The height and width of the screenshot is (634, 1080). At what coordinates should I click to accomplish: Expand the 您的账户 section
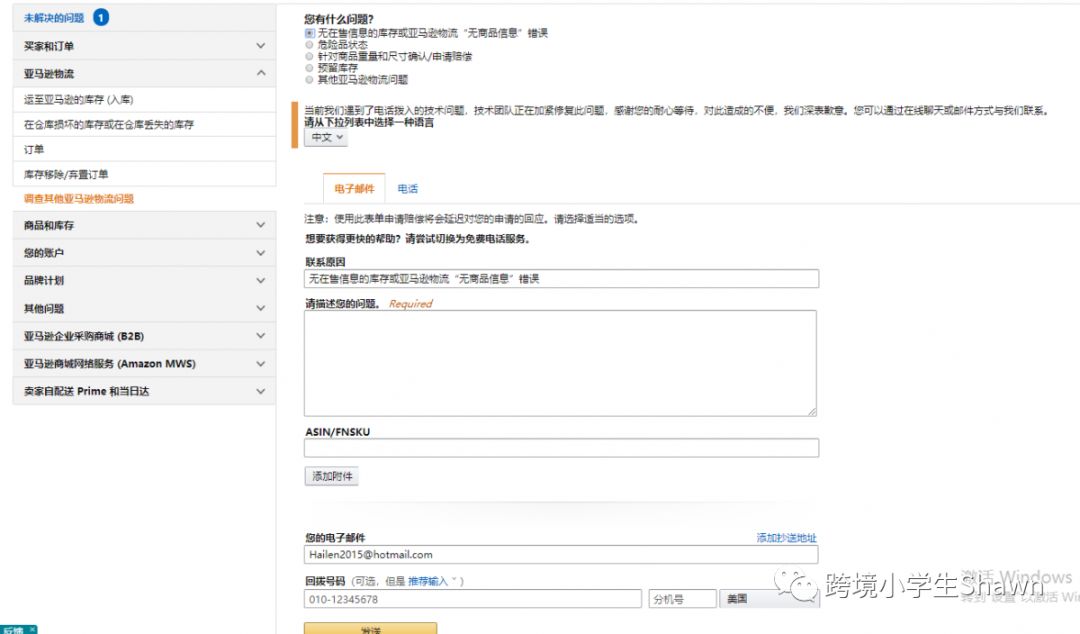coord(144,252)
